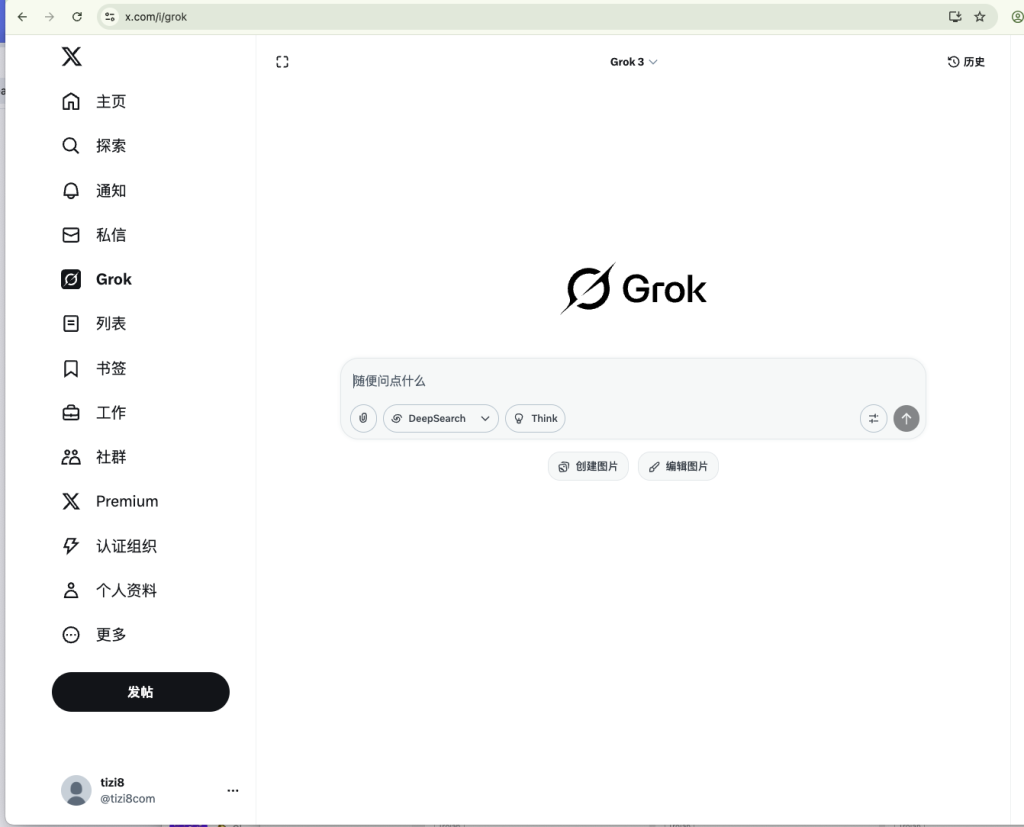Click the 更多 label
1024x827 pixels.
(111, 634)
